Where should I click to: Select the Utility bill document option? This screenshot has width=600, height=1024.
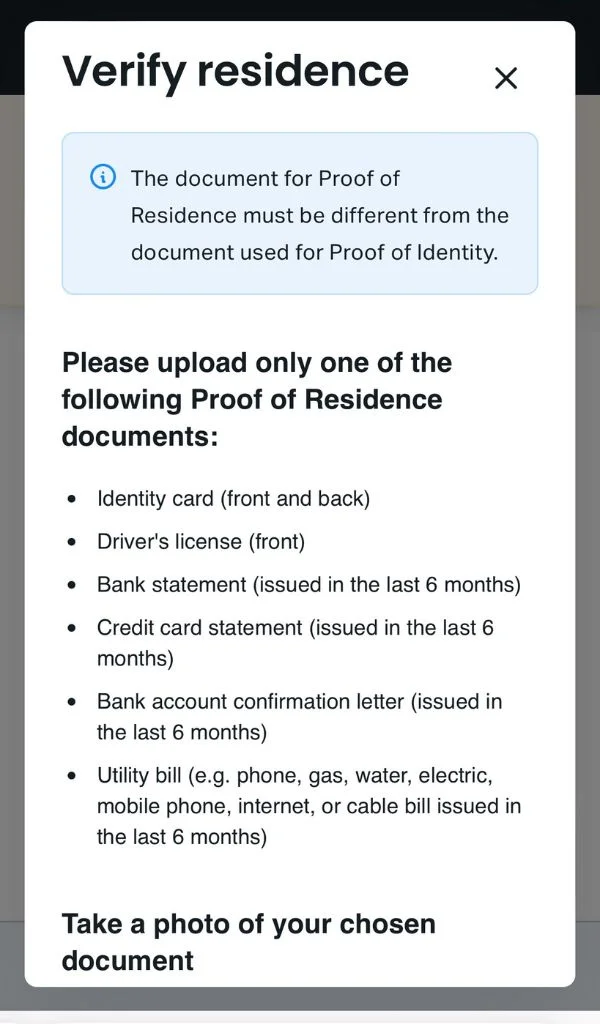click(x=300, y=775)
